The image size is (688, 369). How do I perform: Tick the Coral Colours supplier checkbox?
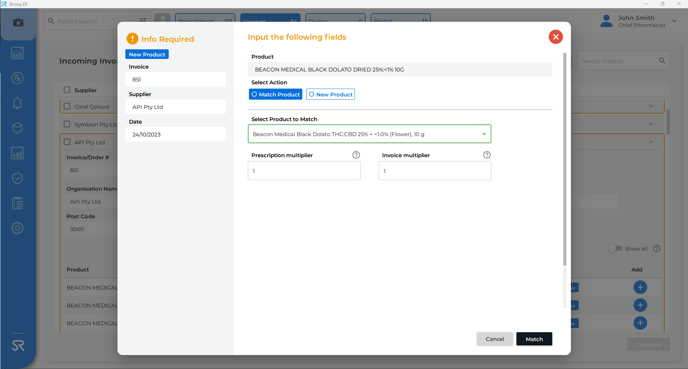pos(67,106)
